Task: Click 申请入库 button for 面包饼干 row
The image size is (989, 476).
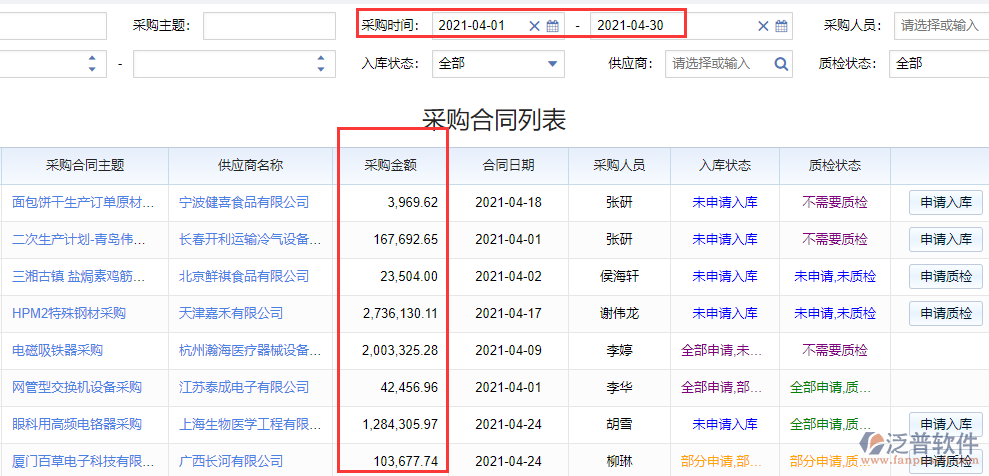Action: 945,202
